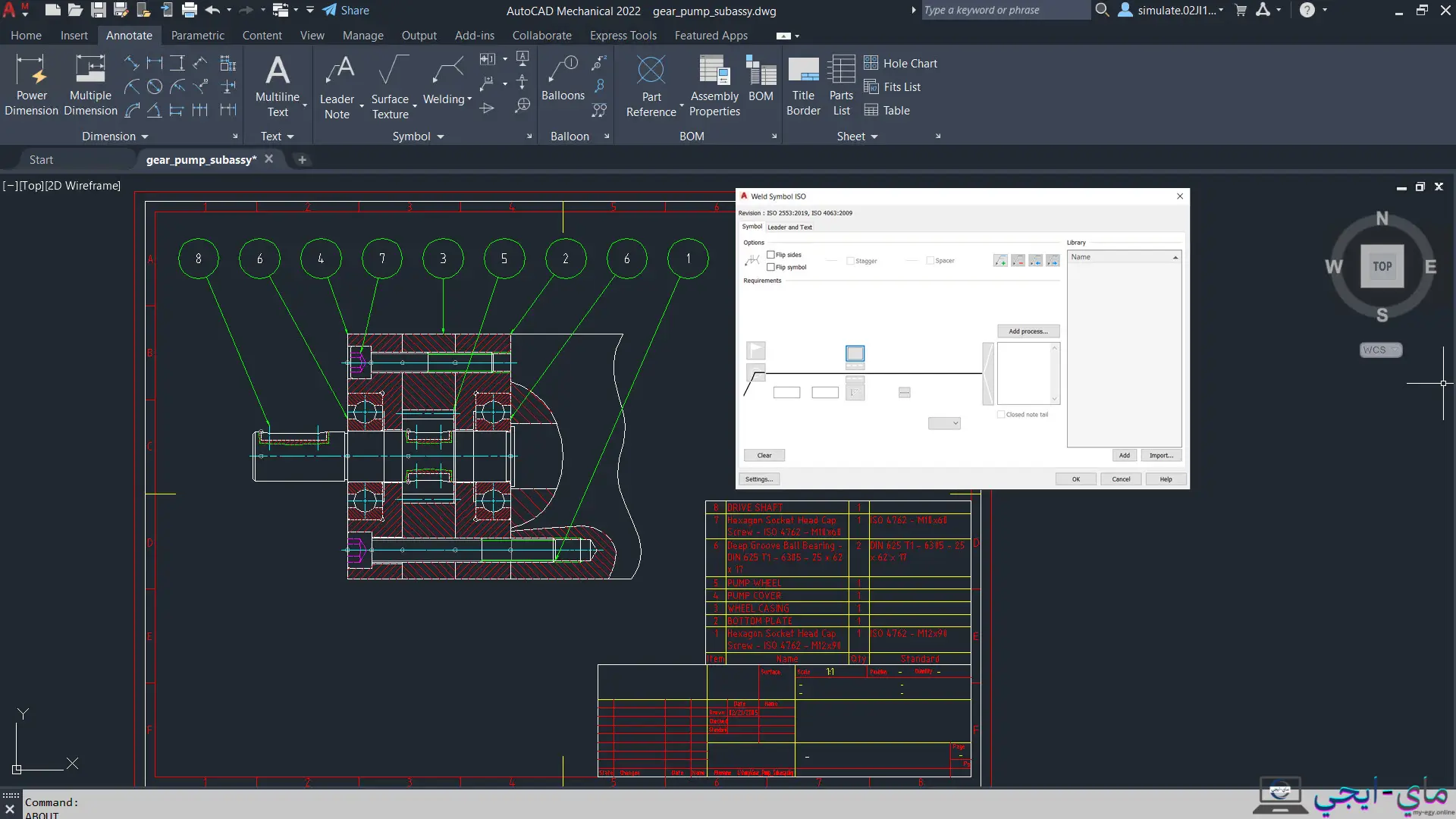Click the TOP face of the ViewCube
This screenshot has width=1456, height=819.
[1382, 266]
